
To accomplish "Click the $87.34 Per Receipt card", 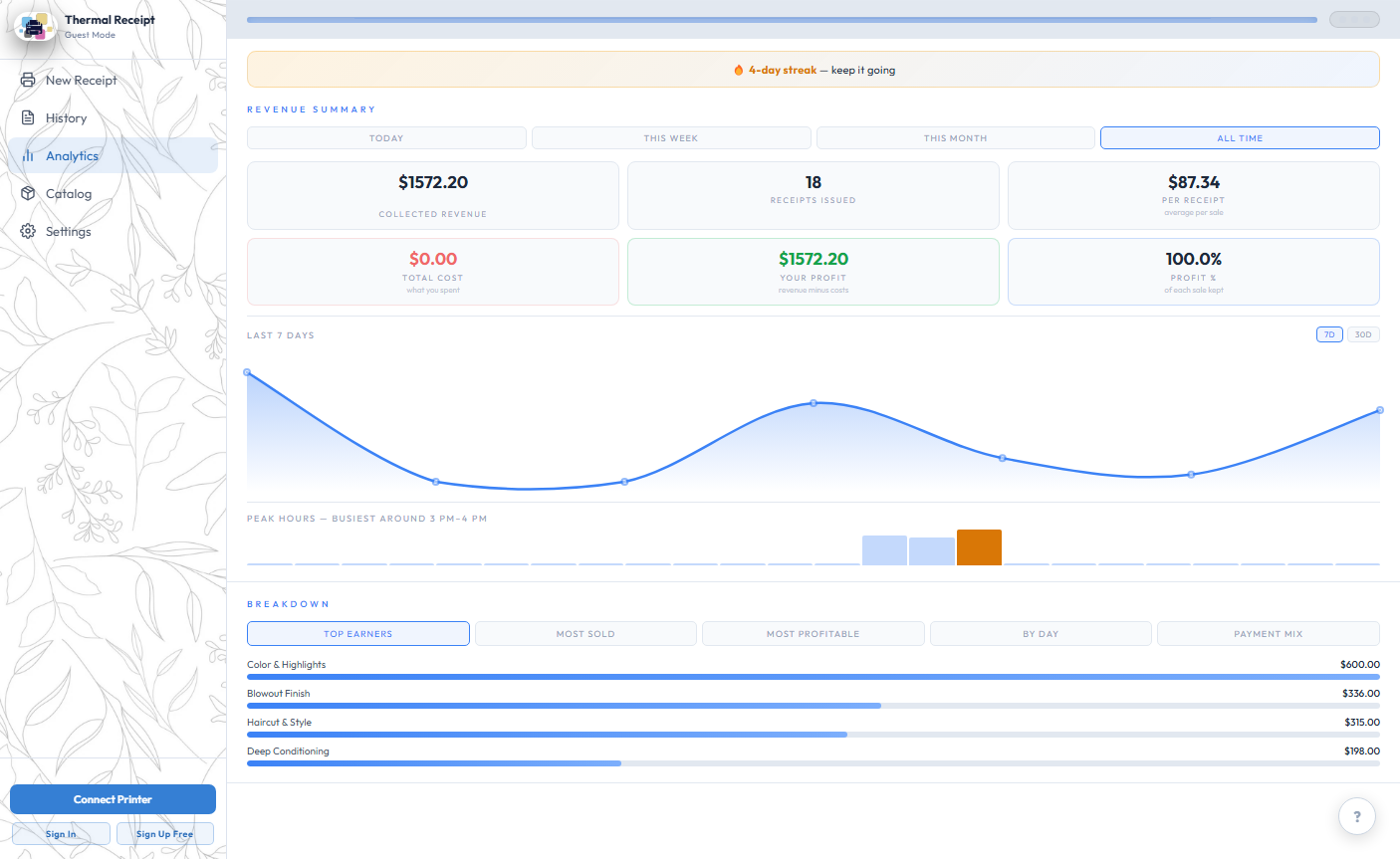I will click(x=1194, y=195).
